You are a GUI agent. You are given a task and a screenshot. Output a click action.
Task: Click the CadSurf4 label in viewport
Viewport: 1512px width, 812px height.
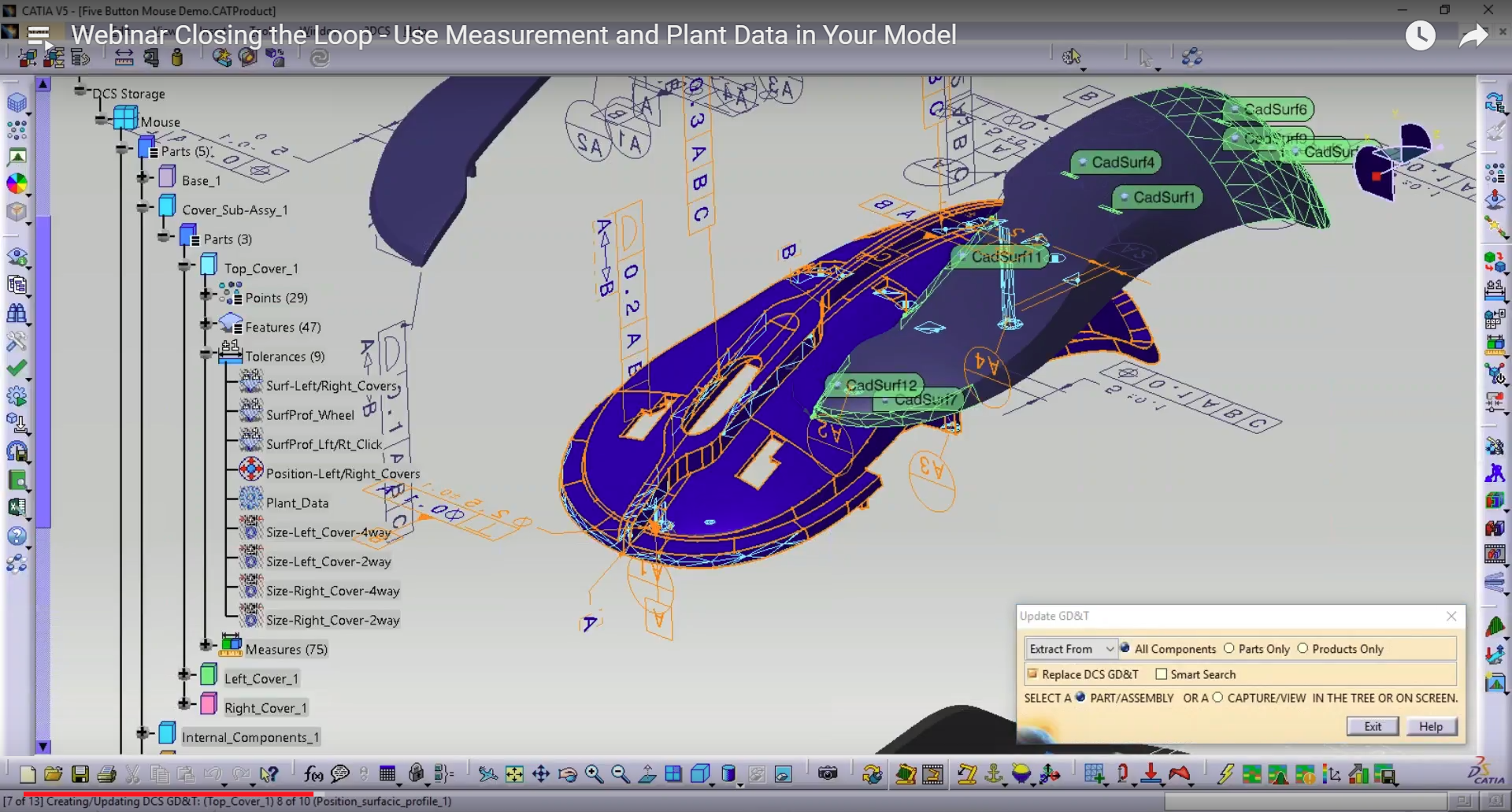[x=1116, y=162]
